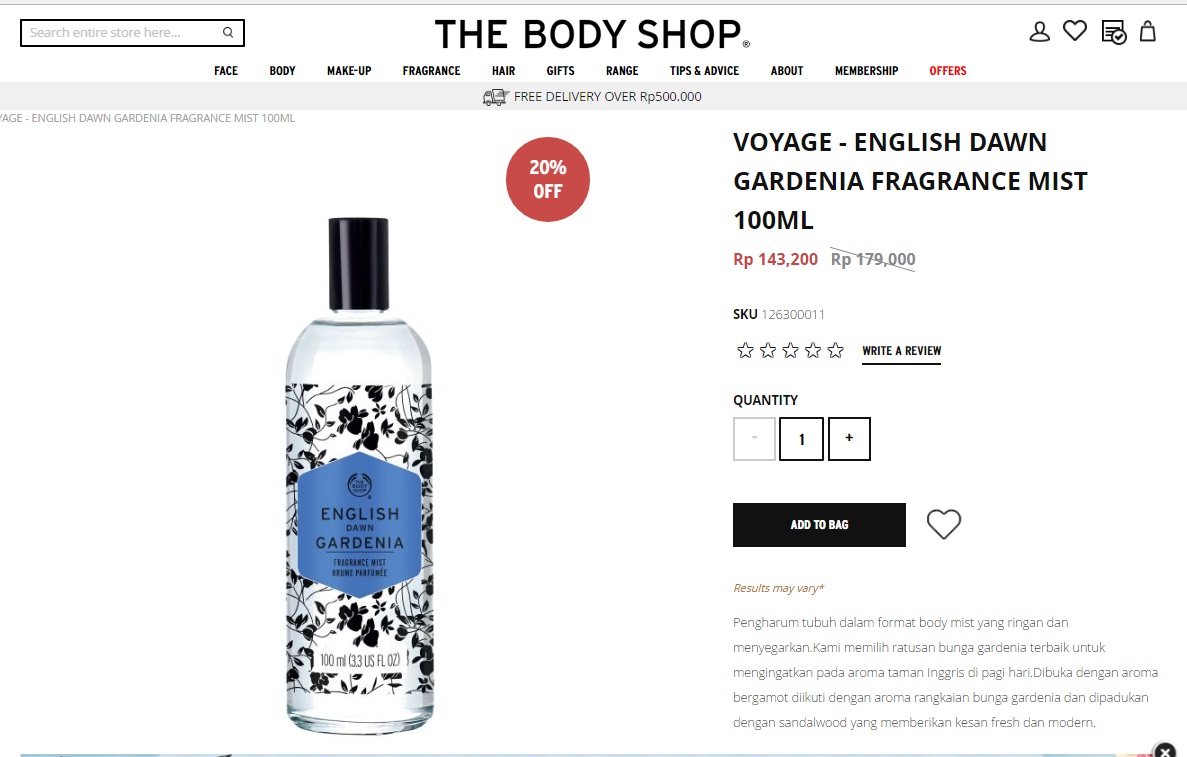Click the English Dawn Gardenia bottle image
The width and height of the screenshot is (1187, 757).
point(359,475)
